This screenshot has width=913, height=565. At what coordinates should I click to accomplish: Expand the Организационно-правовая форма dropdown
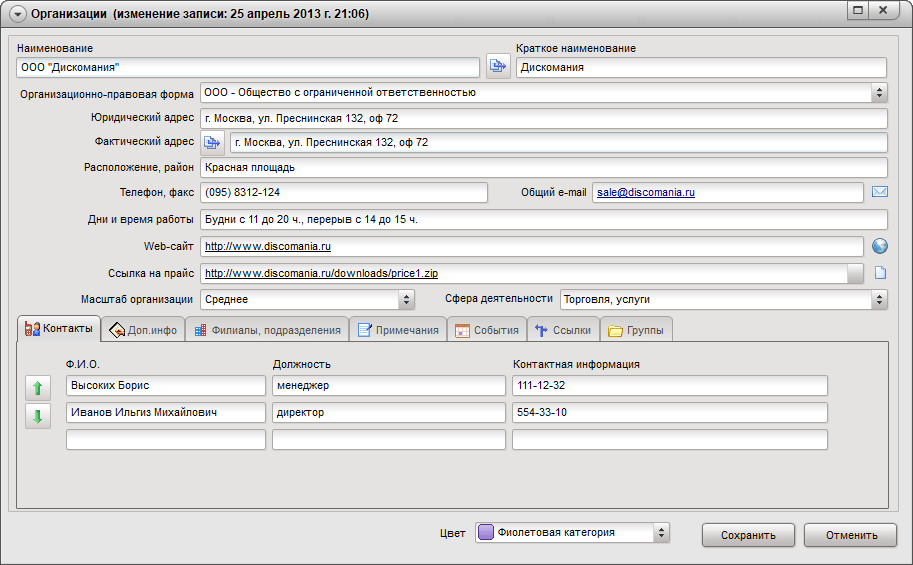[879, 93]
